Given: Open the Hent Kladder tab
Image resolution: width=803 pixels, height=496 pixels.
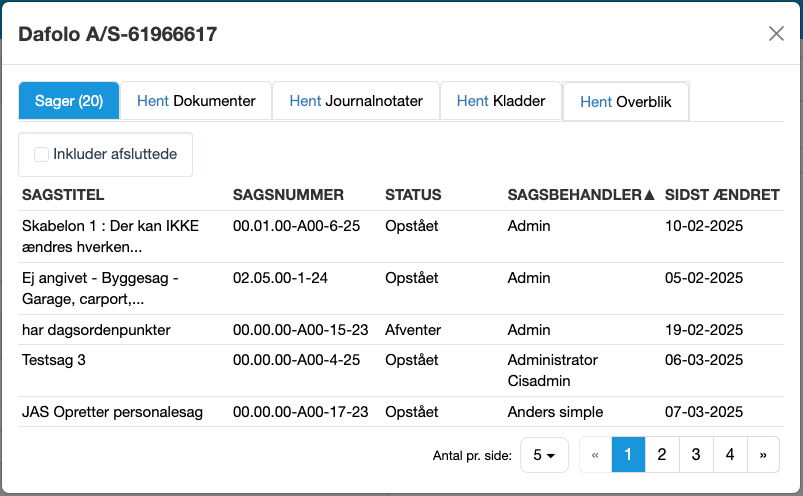Looking at the screenshot, I should pyautogui.click(x=501, y=101).
